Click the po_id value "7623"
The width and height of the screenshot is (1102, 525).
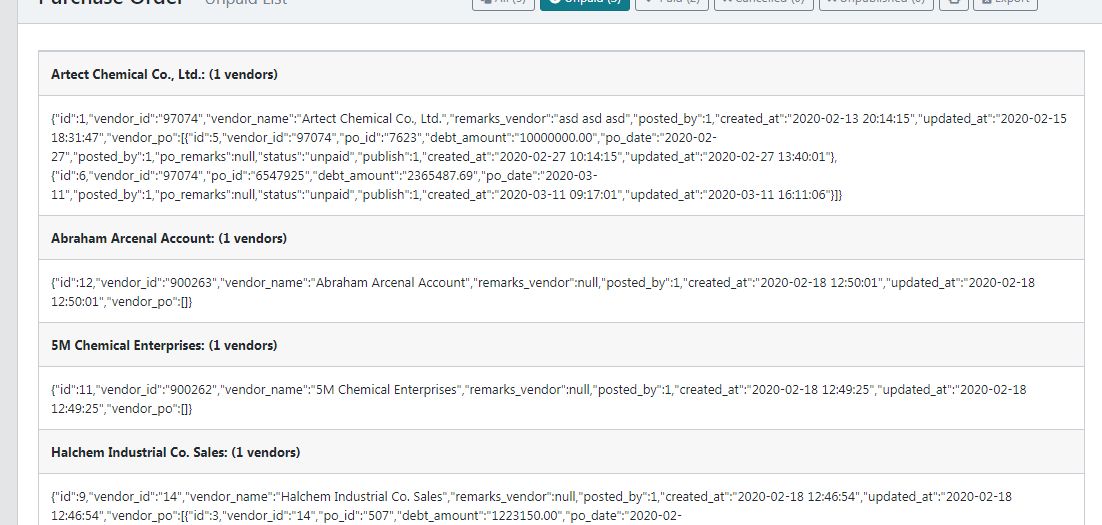coord(403,138)
